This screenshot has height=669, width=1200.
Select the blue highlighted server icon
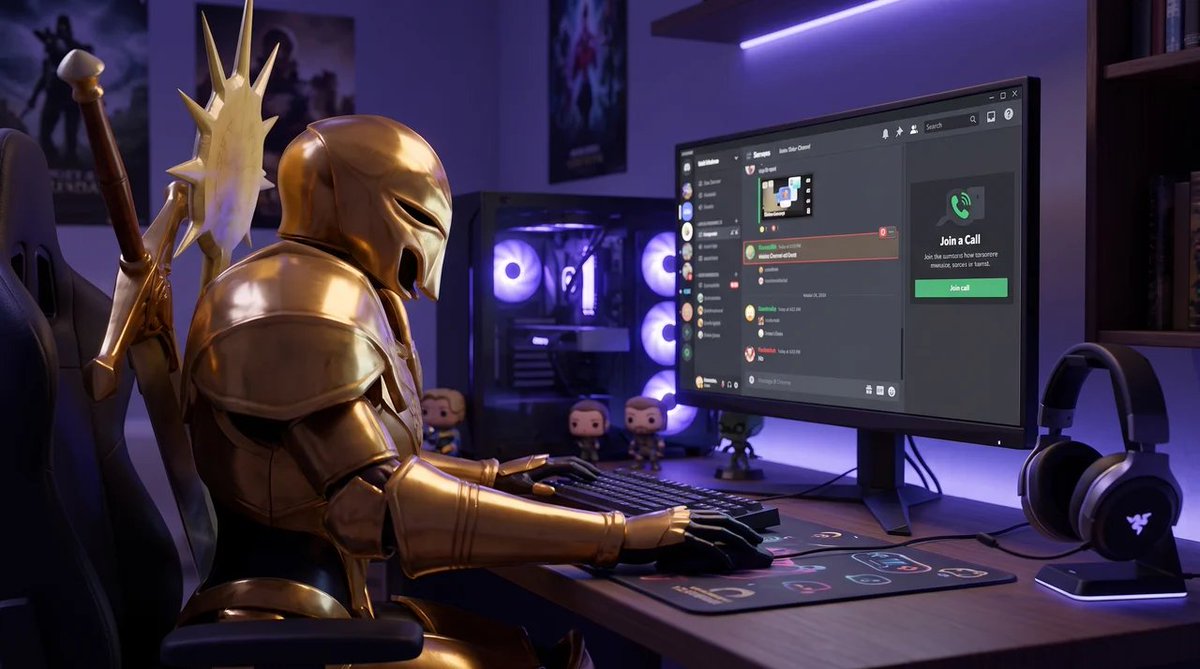(687, 211)
